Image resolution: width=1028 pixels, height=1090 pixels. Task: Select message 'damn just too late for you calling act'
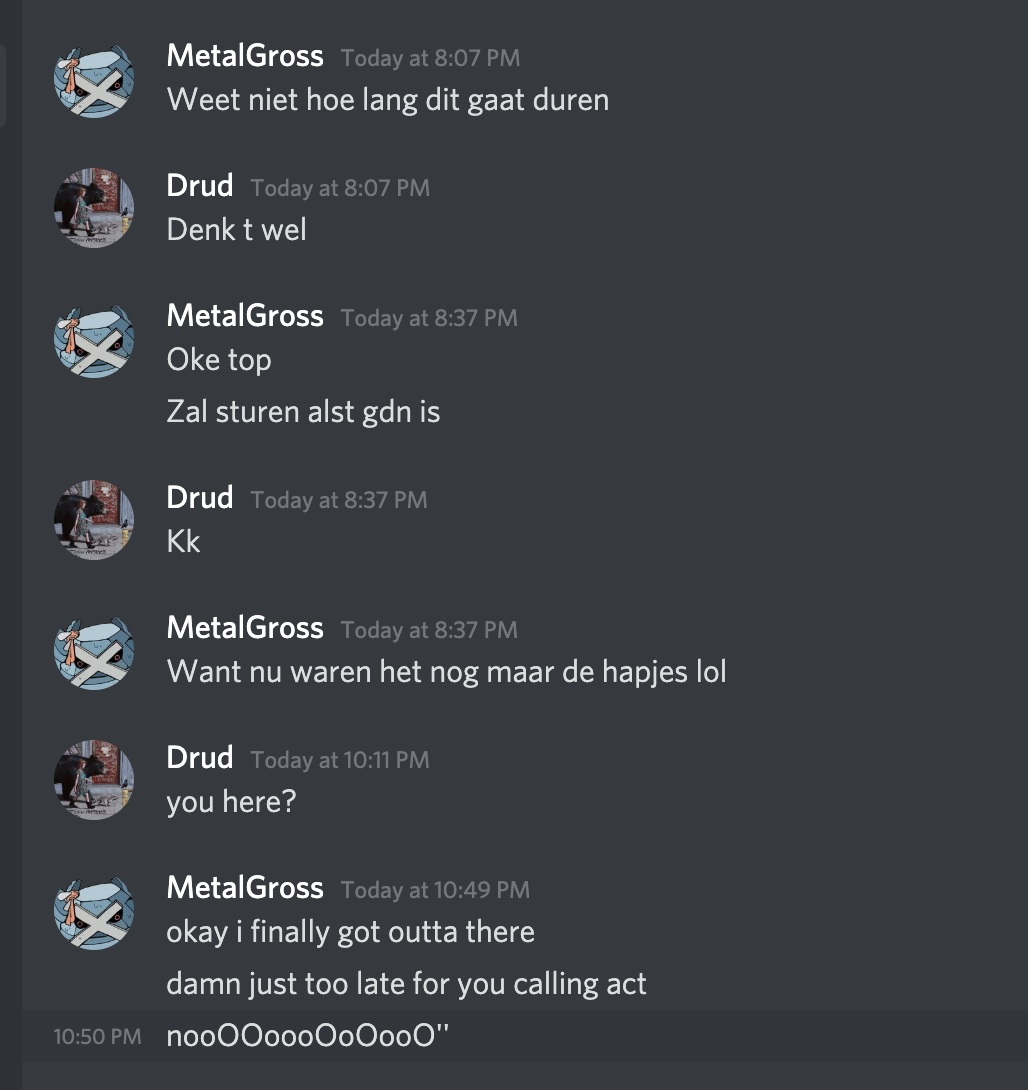coord(407,984)
